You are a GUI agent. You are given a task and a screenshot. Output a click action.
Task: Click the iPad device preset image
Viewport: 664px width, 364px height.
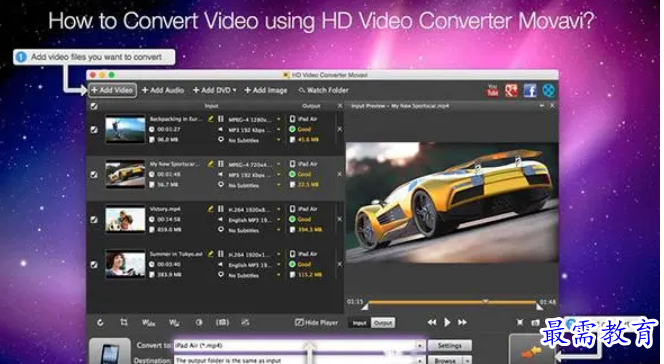[x=110, y=351]
